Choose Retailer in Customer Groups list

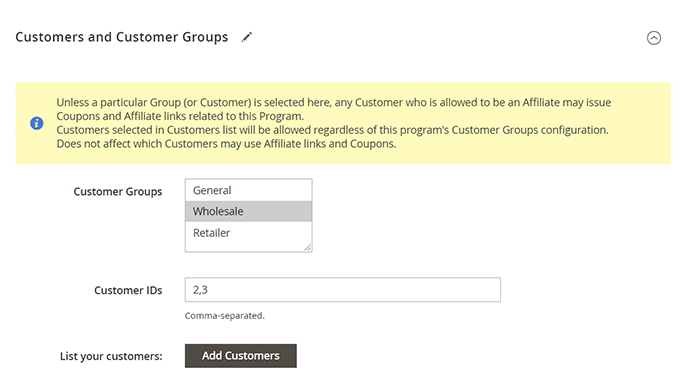(248, 233)
